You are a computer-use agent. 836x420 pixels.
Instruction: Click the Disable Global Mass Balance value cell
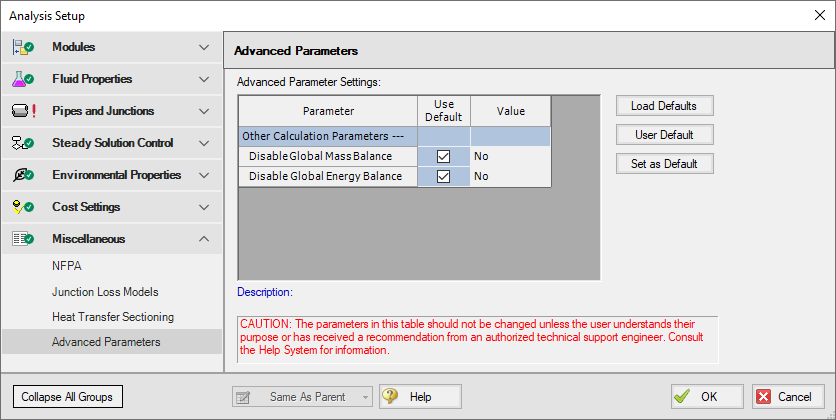click(510, 156)
